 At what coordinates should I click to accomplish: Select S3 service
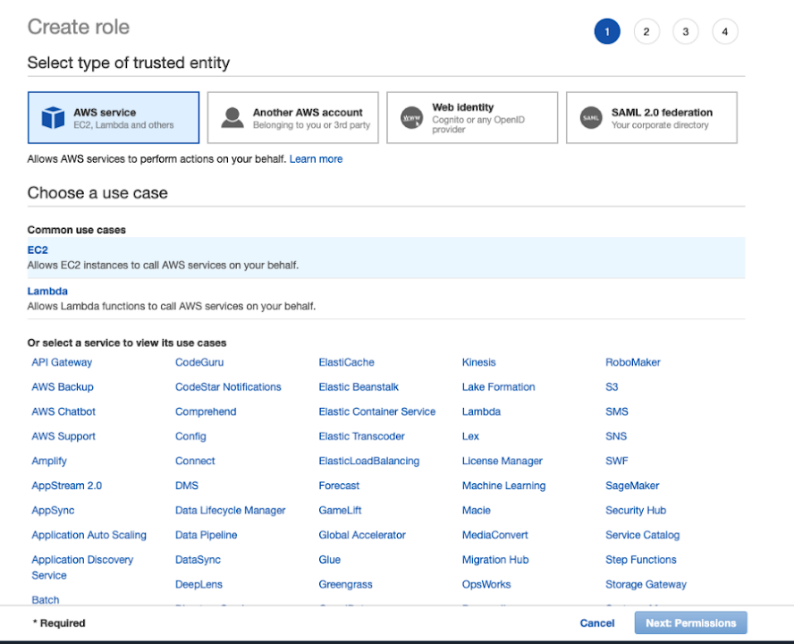(612, 387)
